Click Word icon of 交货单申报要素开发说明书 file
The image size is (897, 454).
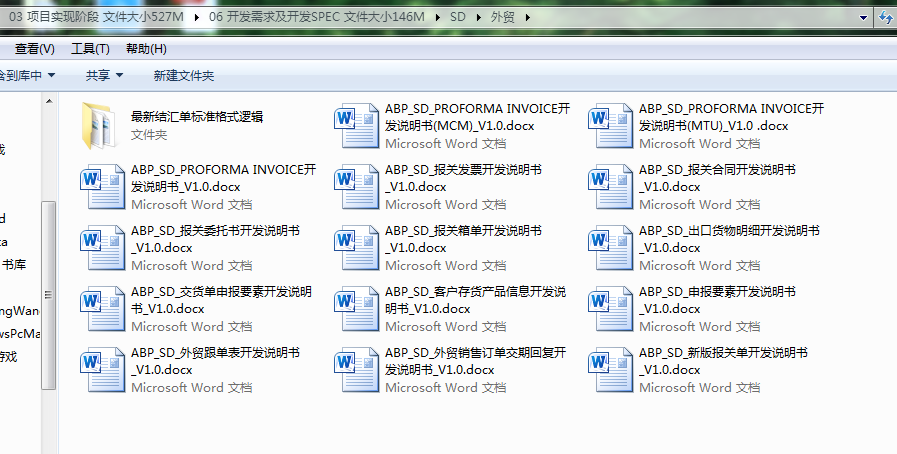[103, 309]
